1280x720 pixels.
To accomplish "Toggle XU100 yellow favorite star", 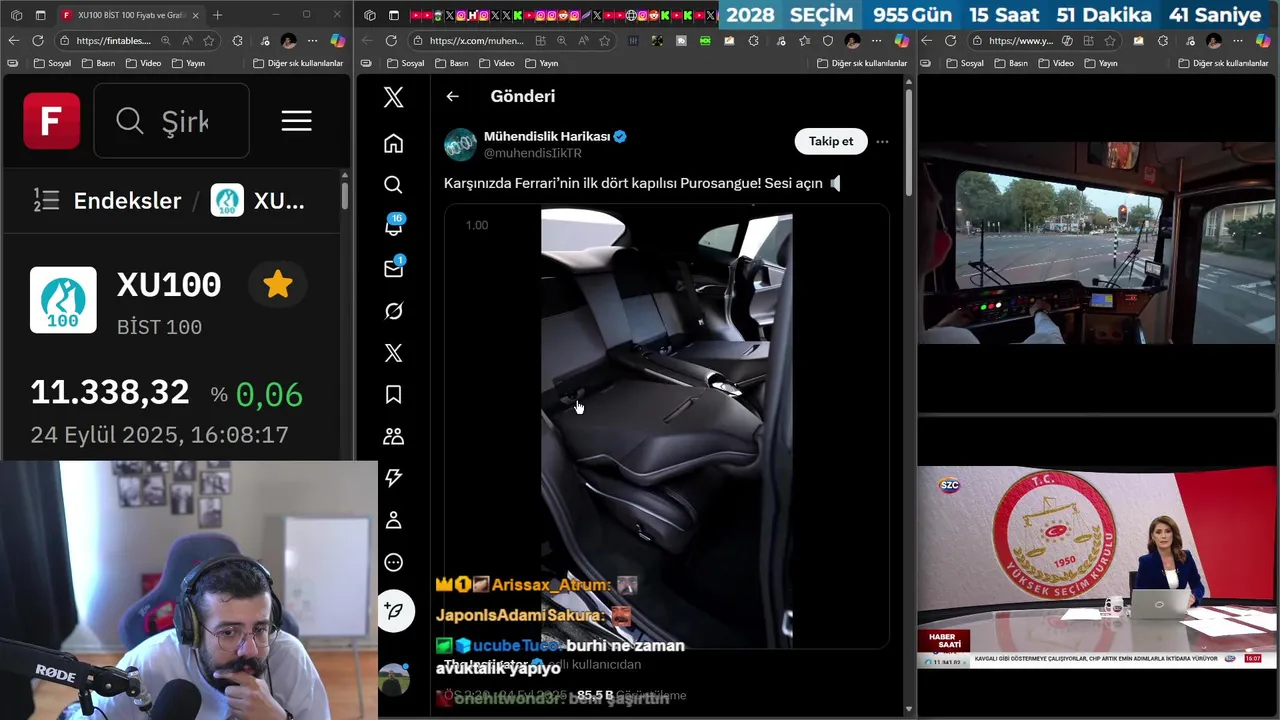I will pos(277,285).
